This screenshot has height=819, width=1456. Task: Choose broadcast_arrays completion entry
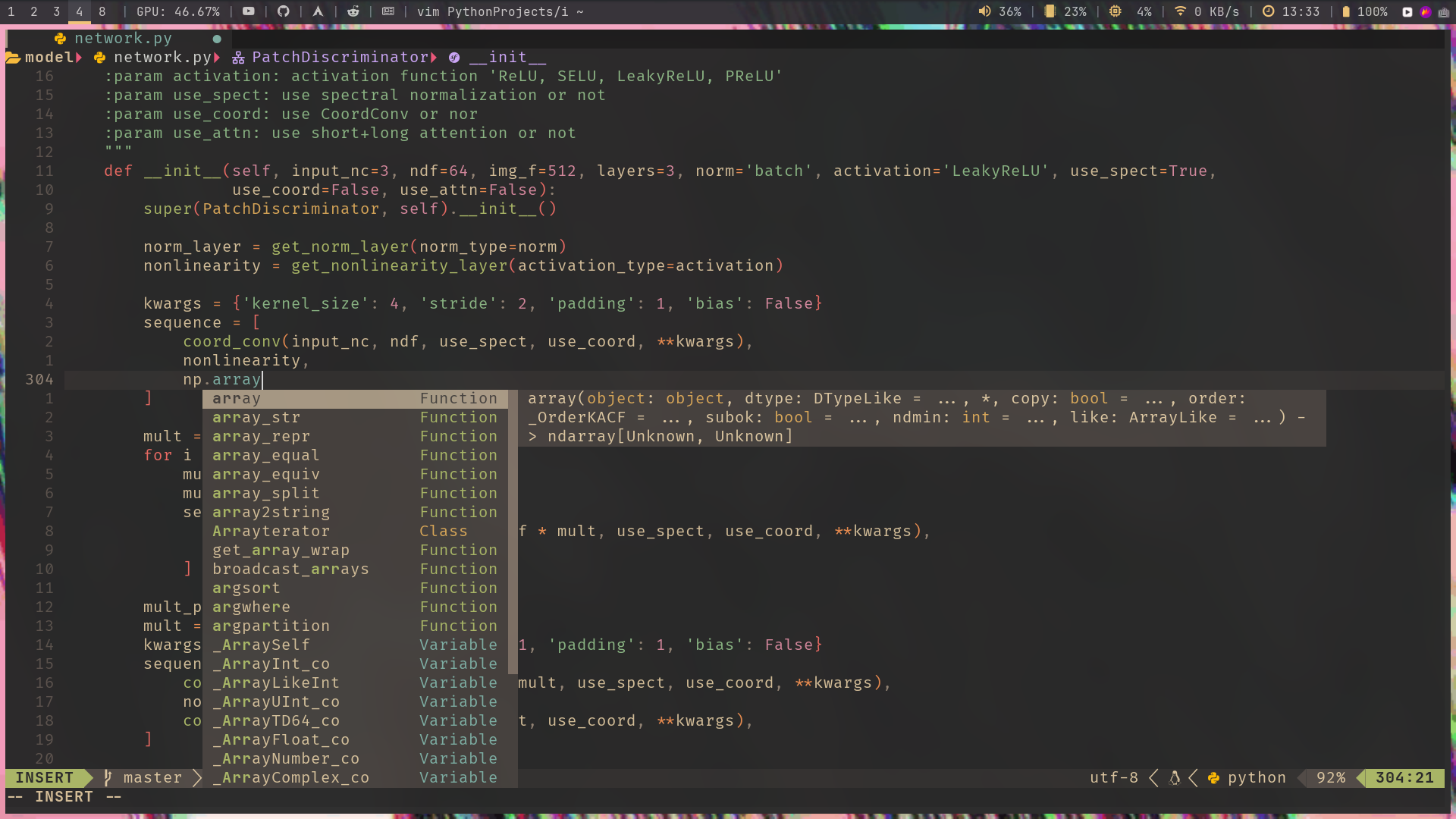(x=290, y=570)
